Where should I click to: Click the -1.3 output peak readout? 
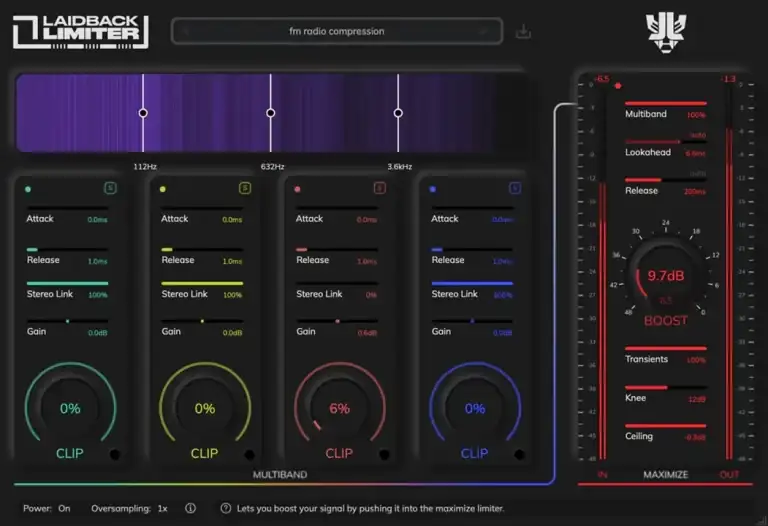point(728,79)
